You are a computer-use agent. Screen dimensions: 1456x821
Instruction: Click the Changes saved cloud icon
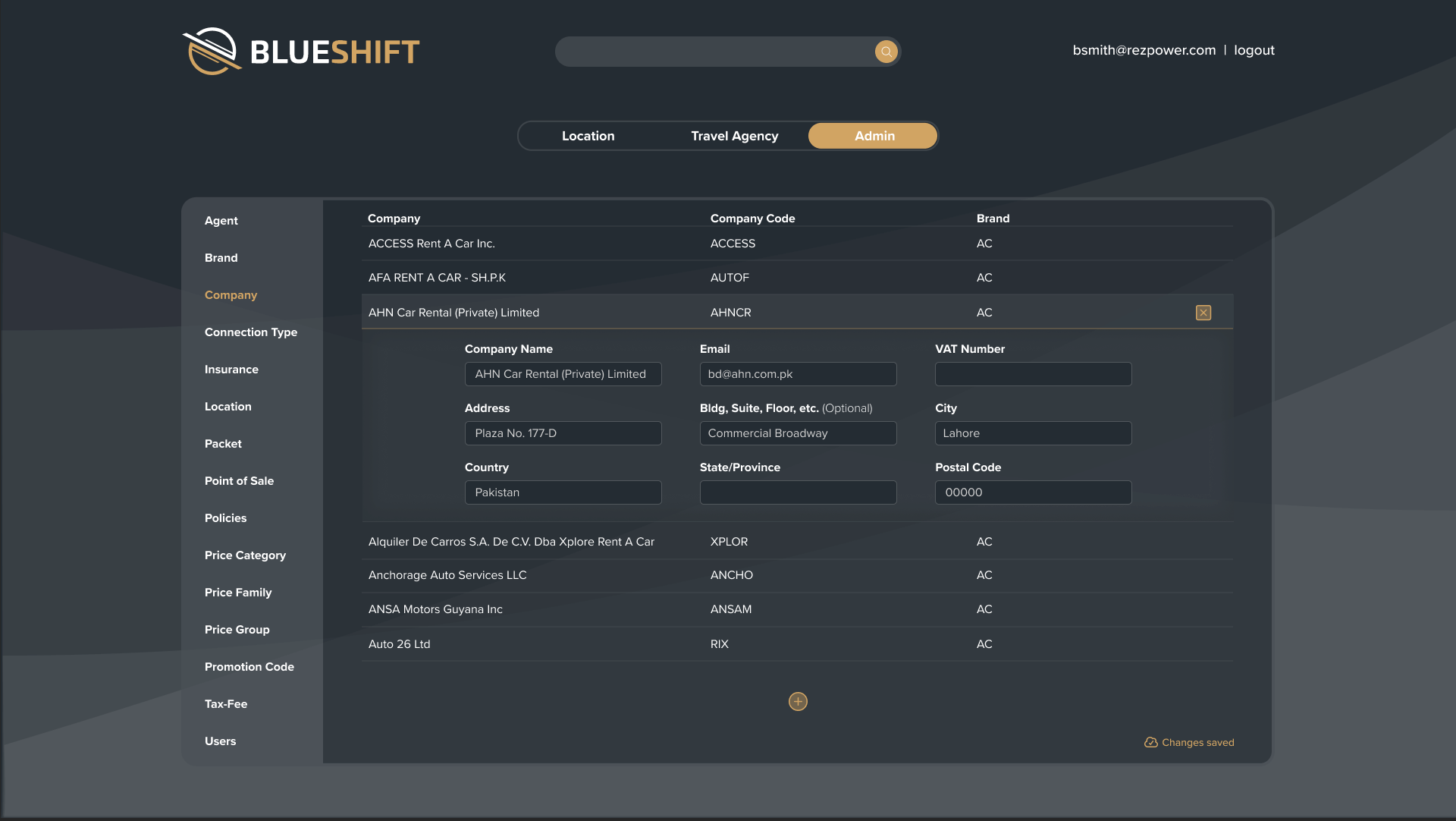[1150, 743]
